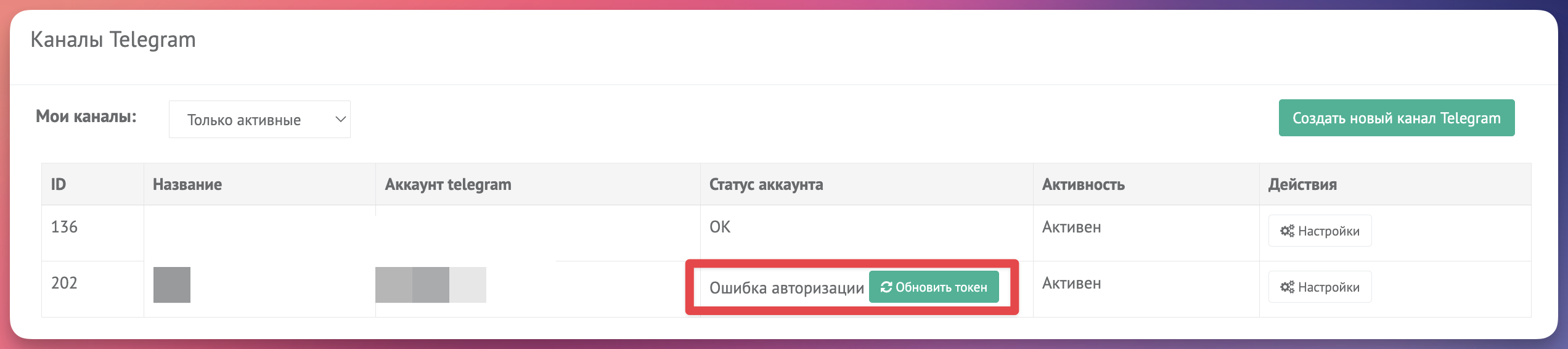Click refresh icon on Обновить токен button
The width and height of the screenshot is (1568, 349).
(x=886, y=287)
